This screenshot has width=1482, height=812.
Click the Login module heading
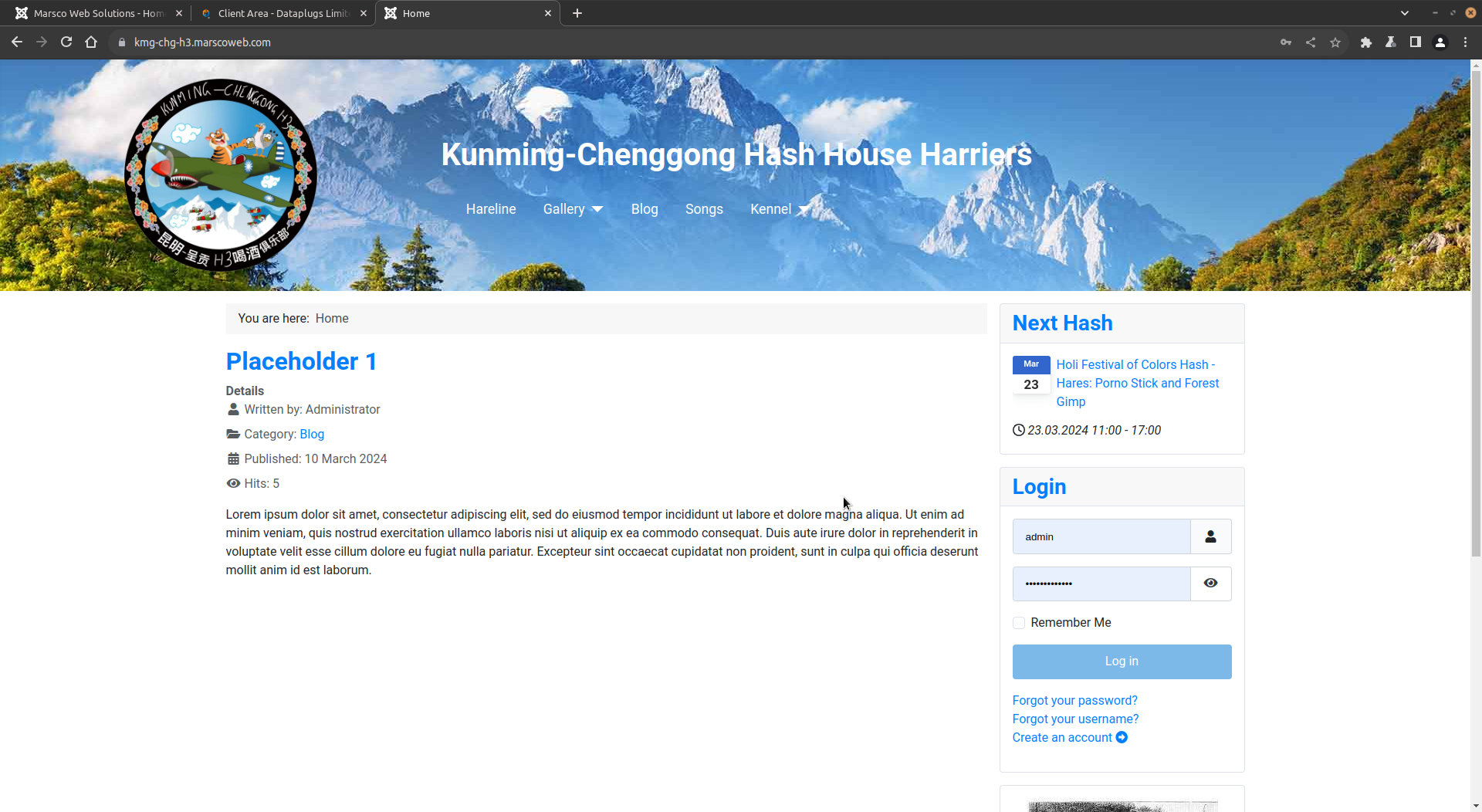coord(1039,486)
